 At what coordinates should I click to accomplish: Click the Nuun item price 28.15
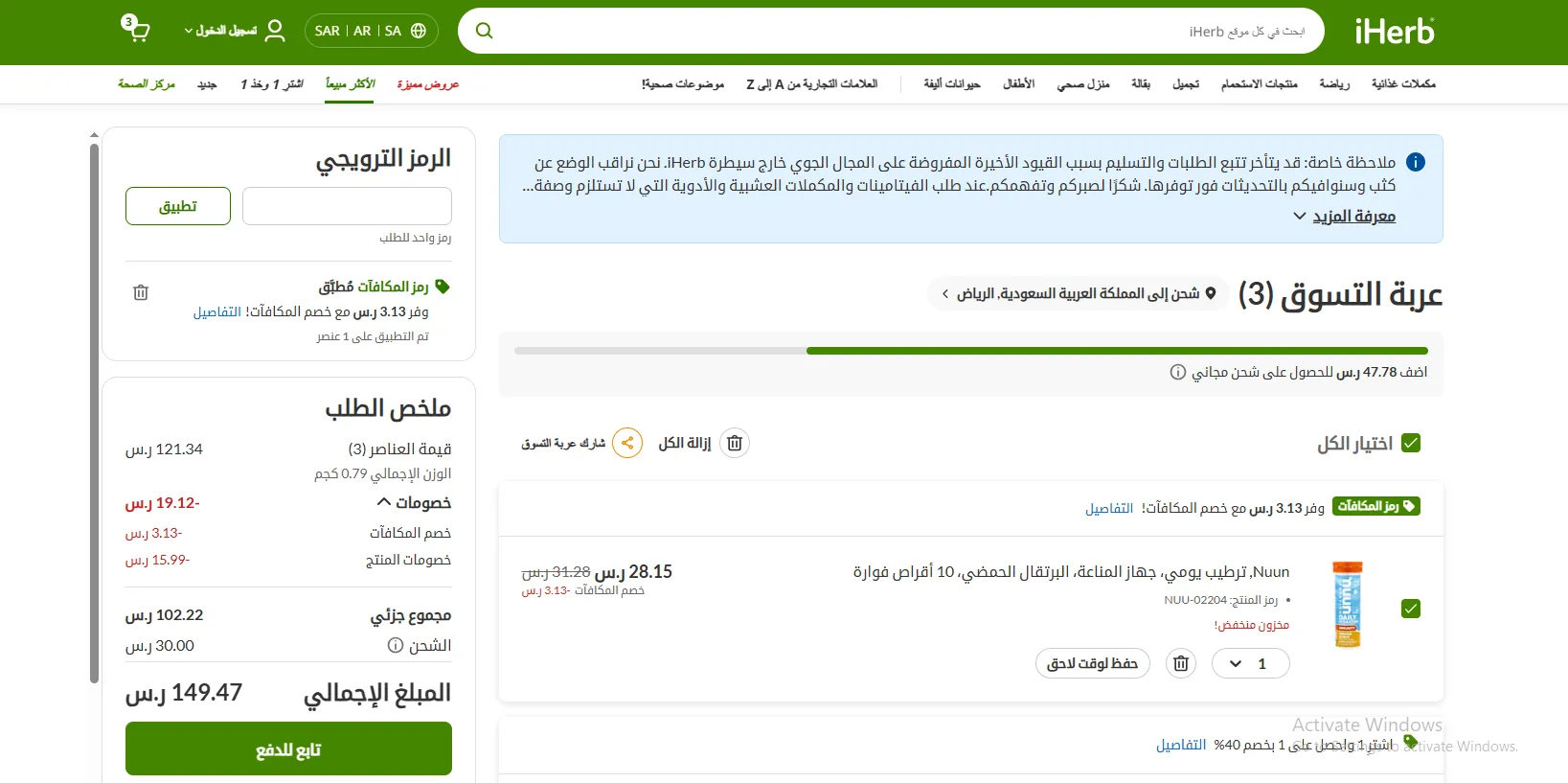[633, 571]
